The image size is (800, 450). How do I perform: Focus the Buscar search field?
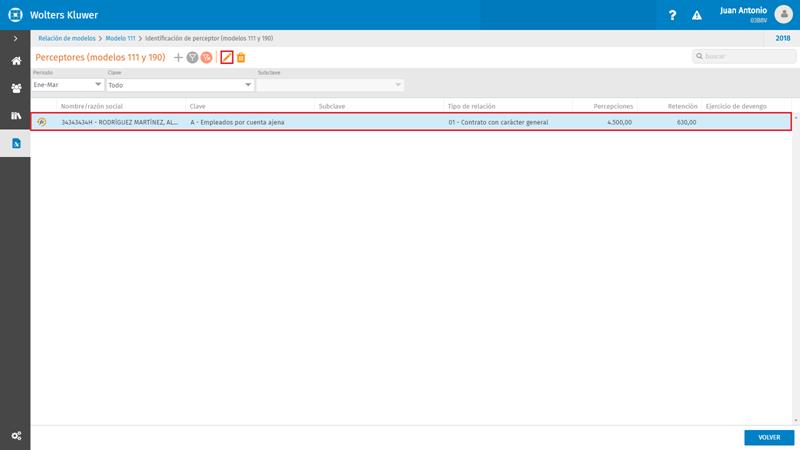(x=744, y=56)
